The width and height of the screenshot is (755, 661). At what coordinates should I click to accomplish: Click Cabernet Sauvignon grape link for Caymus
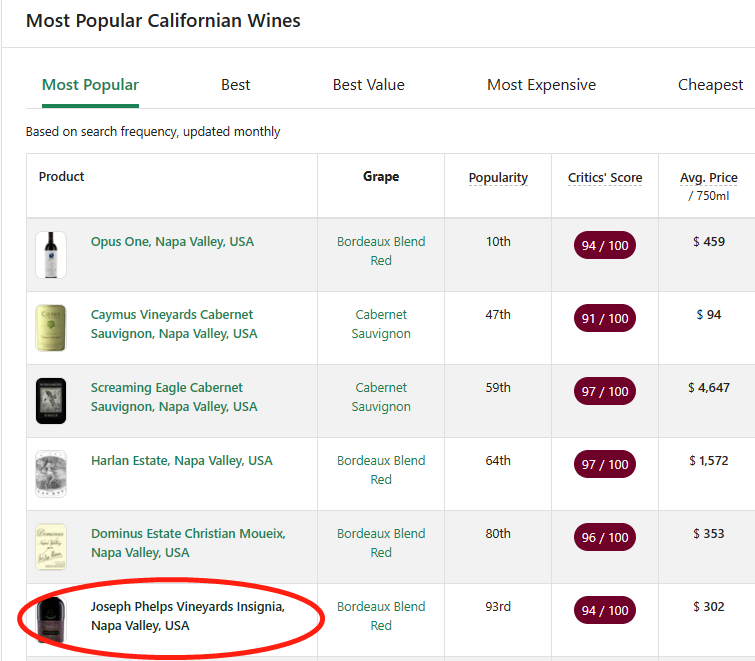381,324
